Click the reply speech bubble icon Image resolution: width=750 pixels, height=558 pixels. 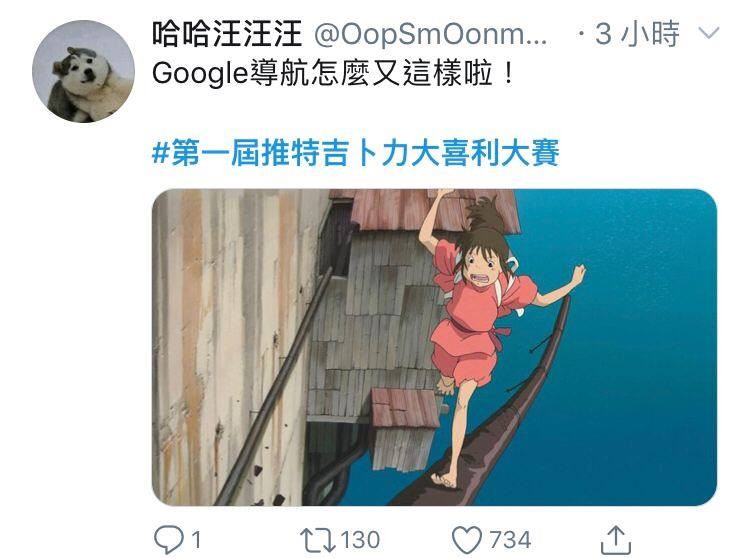click(168, 540)
